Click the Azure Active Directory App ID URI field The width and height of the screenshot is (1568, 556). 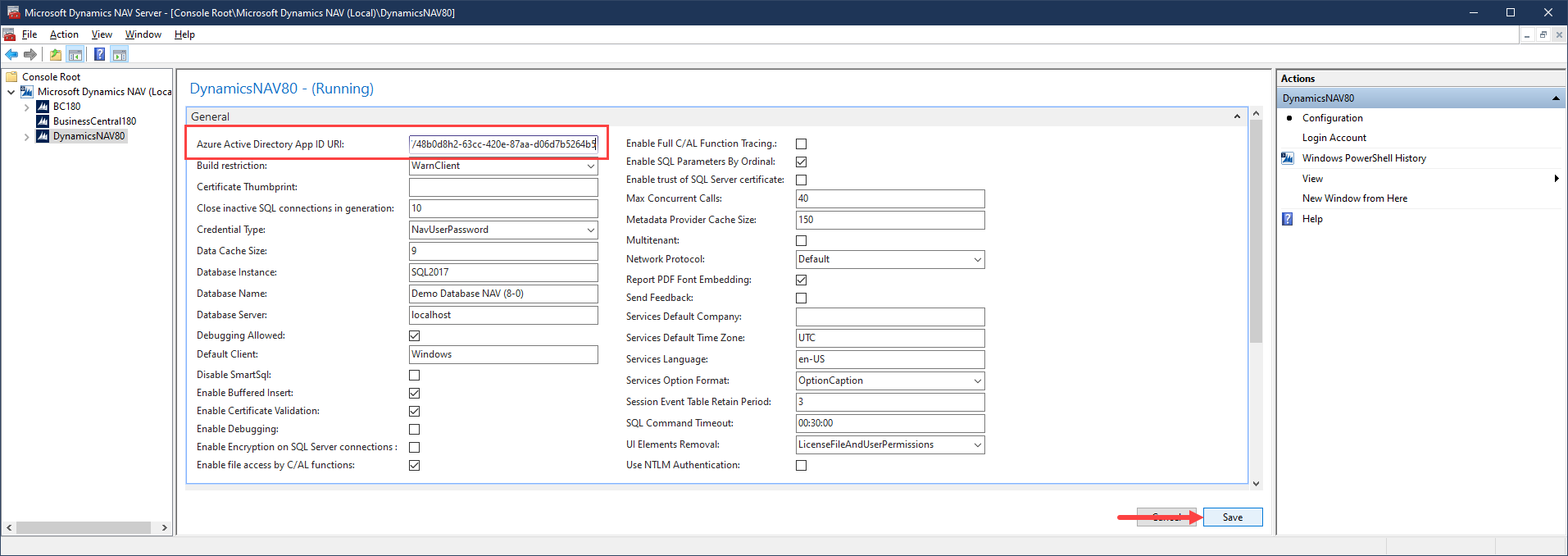pos(503,144)
